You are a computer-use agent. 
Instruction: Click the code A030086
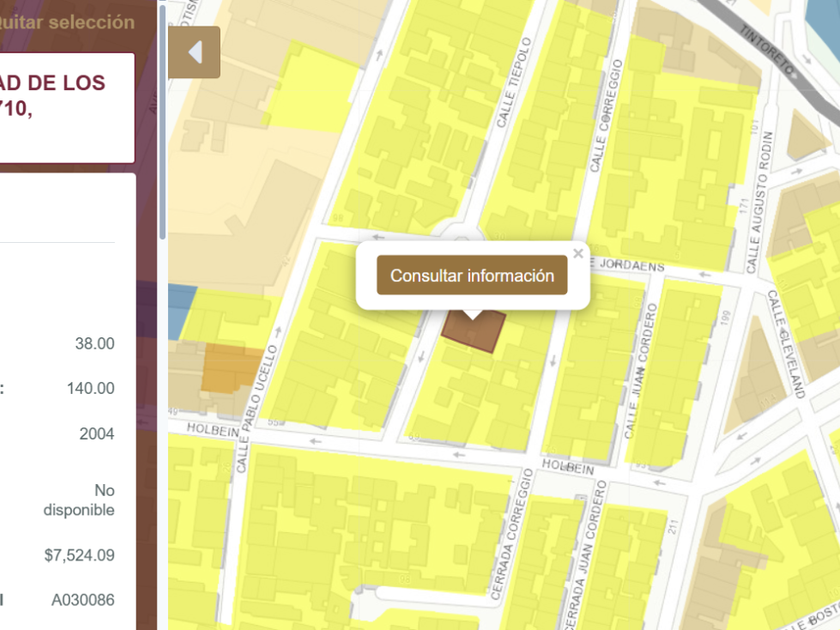pos(82,600)
